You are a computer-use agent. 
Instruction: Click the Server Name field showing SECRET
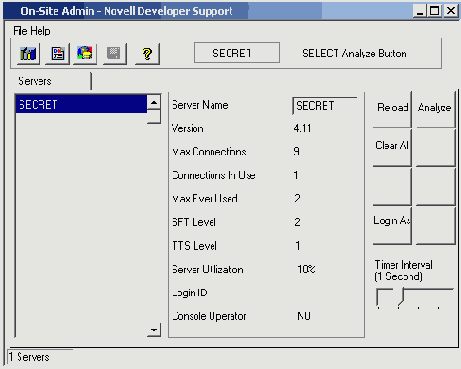tap(325, 106)
